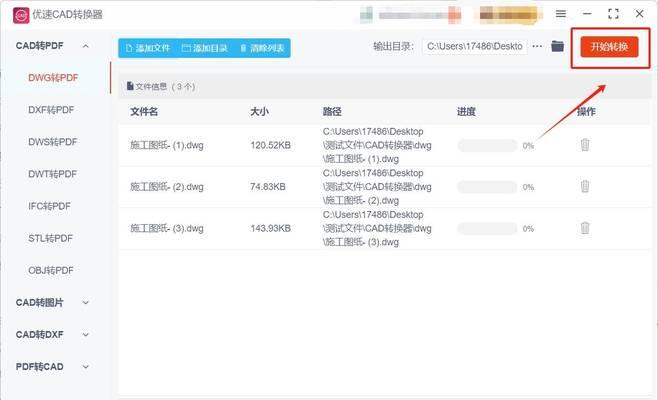Click the 74.83KB size cell
Screen dimensions: 658x400
(x=268, y=187)
